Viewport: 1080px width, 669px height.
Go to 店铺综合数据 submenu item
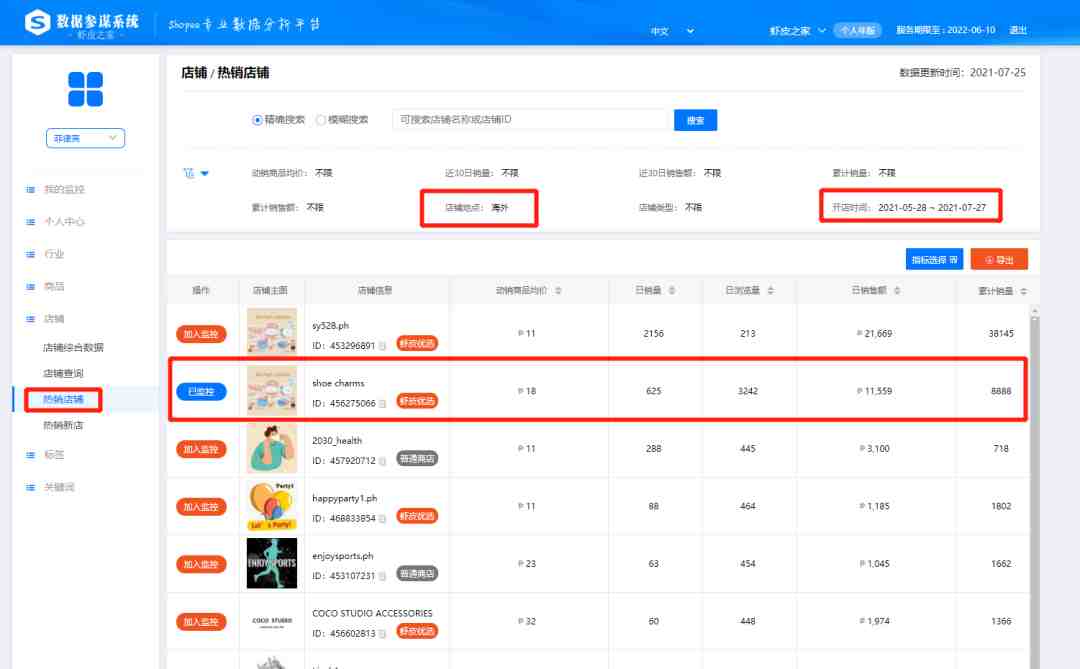[x=73, y=347]
